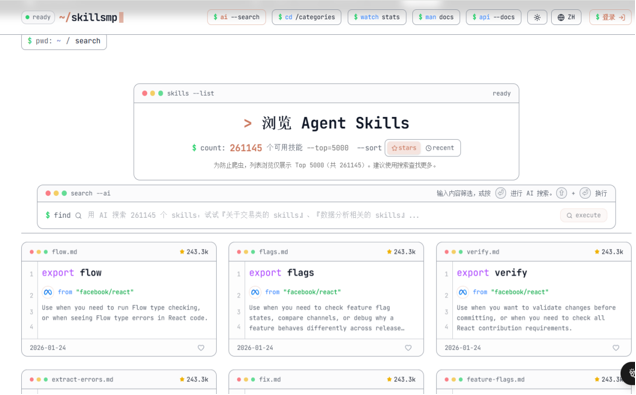
Task: Favorite the flags.md skill with heart icon
Action: click(x=408, y=348)
